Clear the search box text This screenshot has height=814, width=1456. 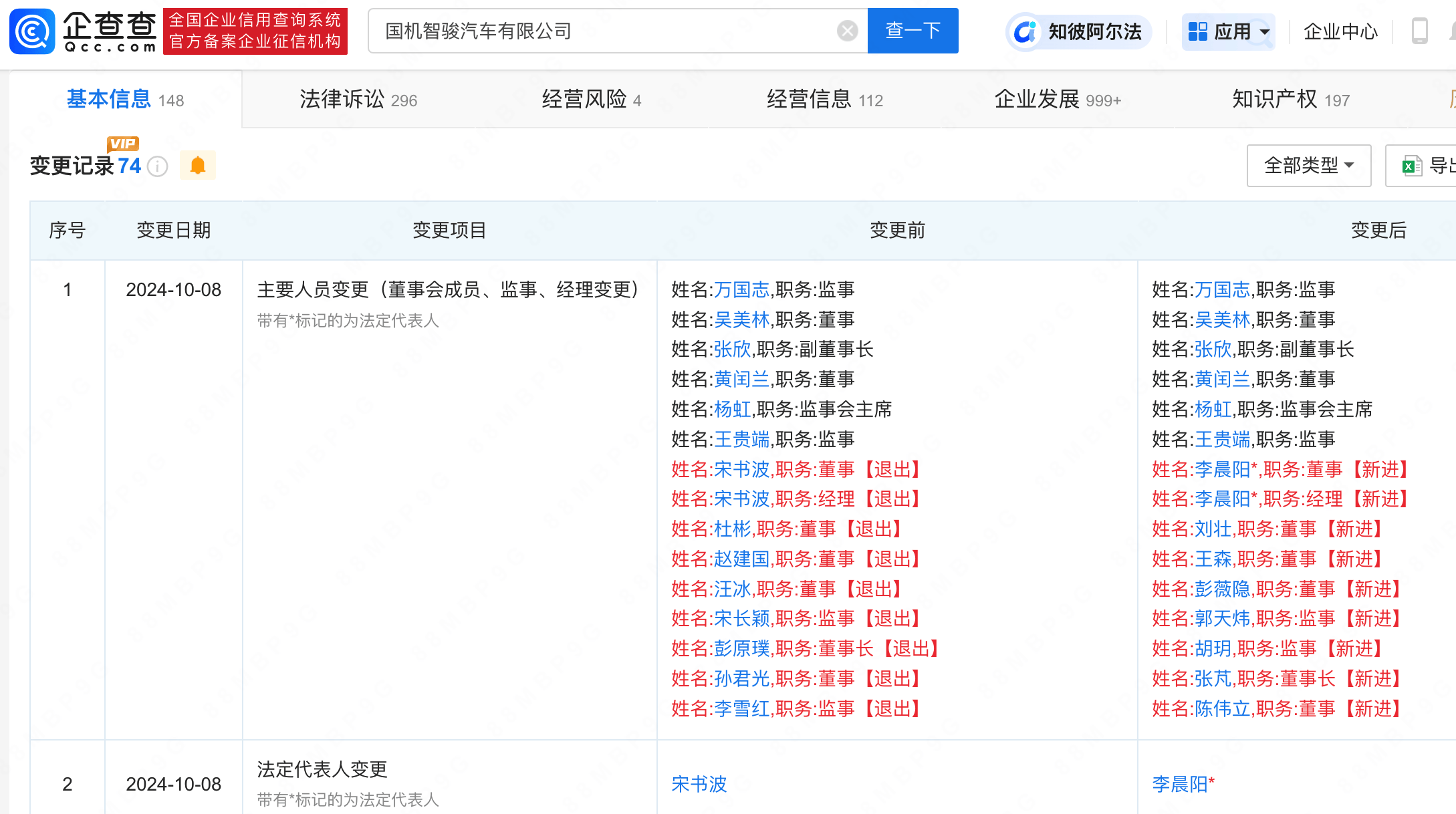[847, 31]
